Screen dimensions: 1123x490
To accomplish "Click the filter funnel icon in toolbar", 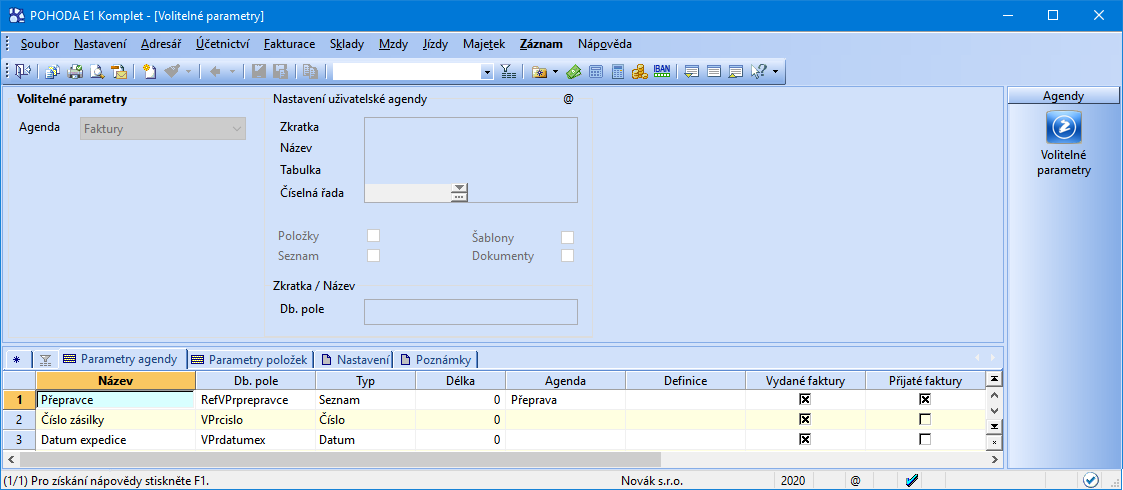I will coord(508,71).
